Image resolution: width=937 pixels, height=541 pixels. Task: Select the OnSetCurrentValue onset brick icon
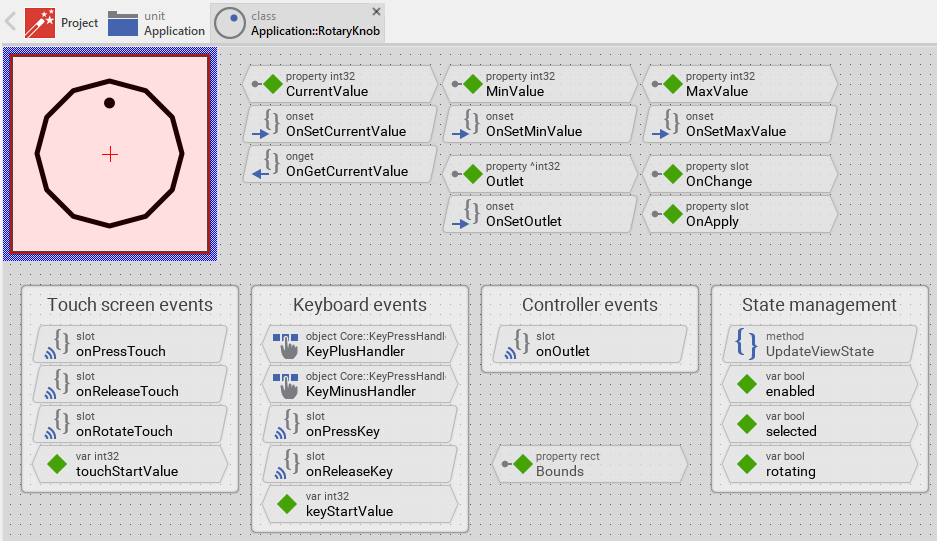click(x=266, y=125)
